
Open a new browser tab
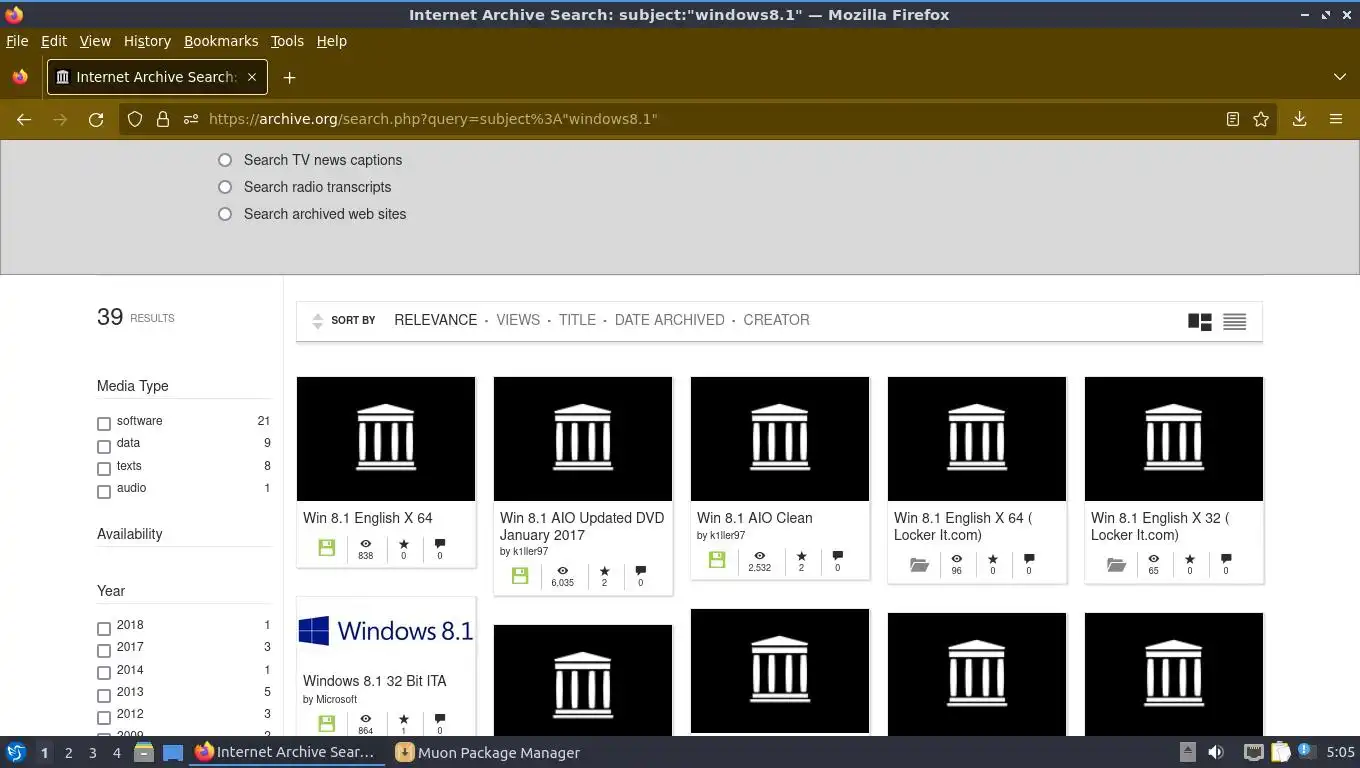pyautogui.click(x=289, y=77)
